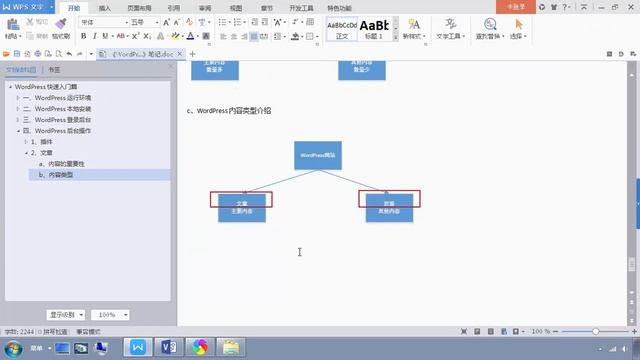This screenshot has width=640, height=360.
Task: Click the volume speaker tray icon
Action: pyautogui.click(x=624, y=349)
